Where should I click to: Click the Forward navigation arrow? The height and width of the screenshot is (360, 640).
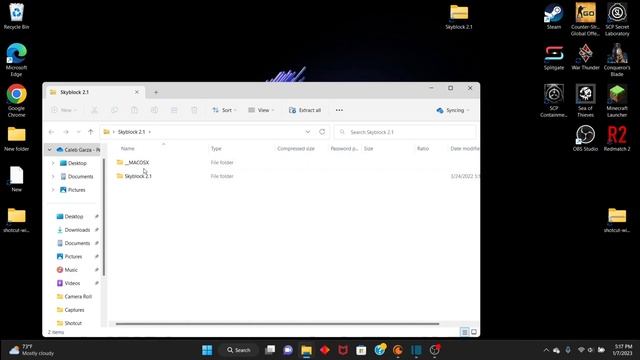pos(66,132)
